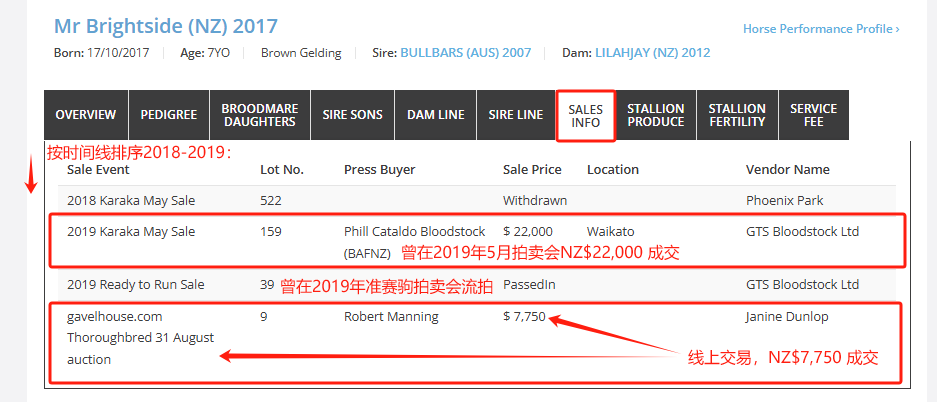This screenshot has height=402, width=937.
Task: Click the Sale Event column header
Action: (99, 170)
